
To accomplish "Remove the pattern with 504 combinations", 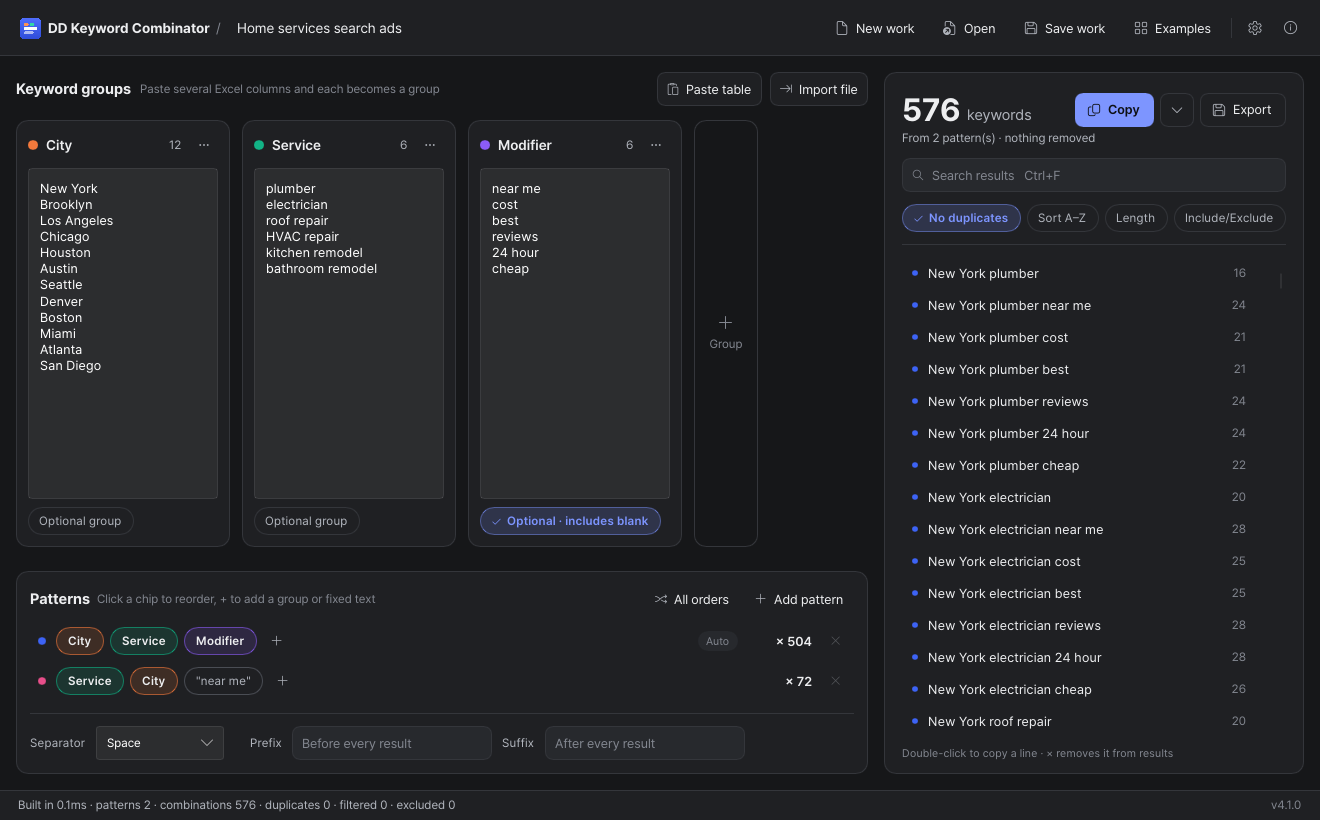I will [836, 641].
